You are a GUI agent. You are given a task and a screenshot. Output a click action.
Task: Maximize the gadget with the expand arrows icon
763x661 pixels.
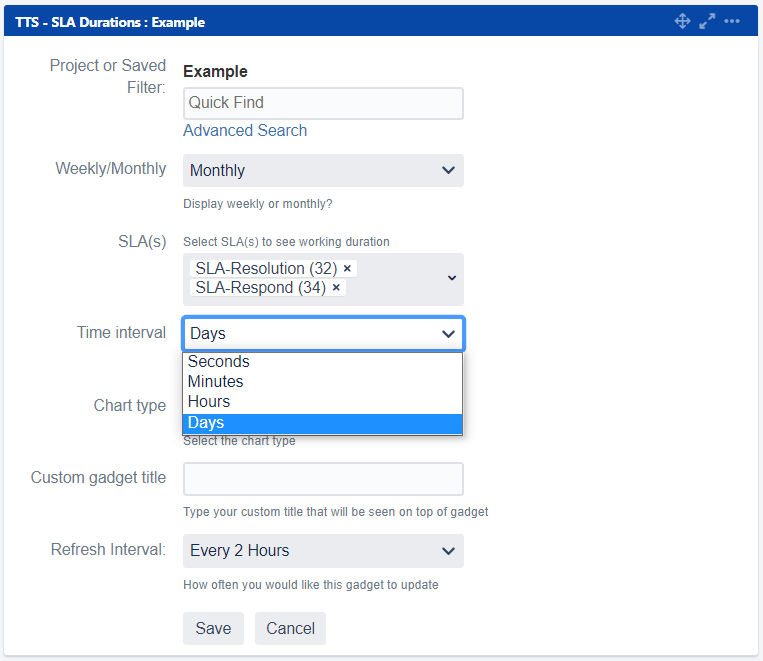point(707,21)
